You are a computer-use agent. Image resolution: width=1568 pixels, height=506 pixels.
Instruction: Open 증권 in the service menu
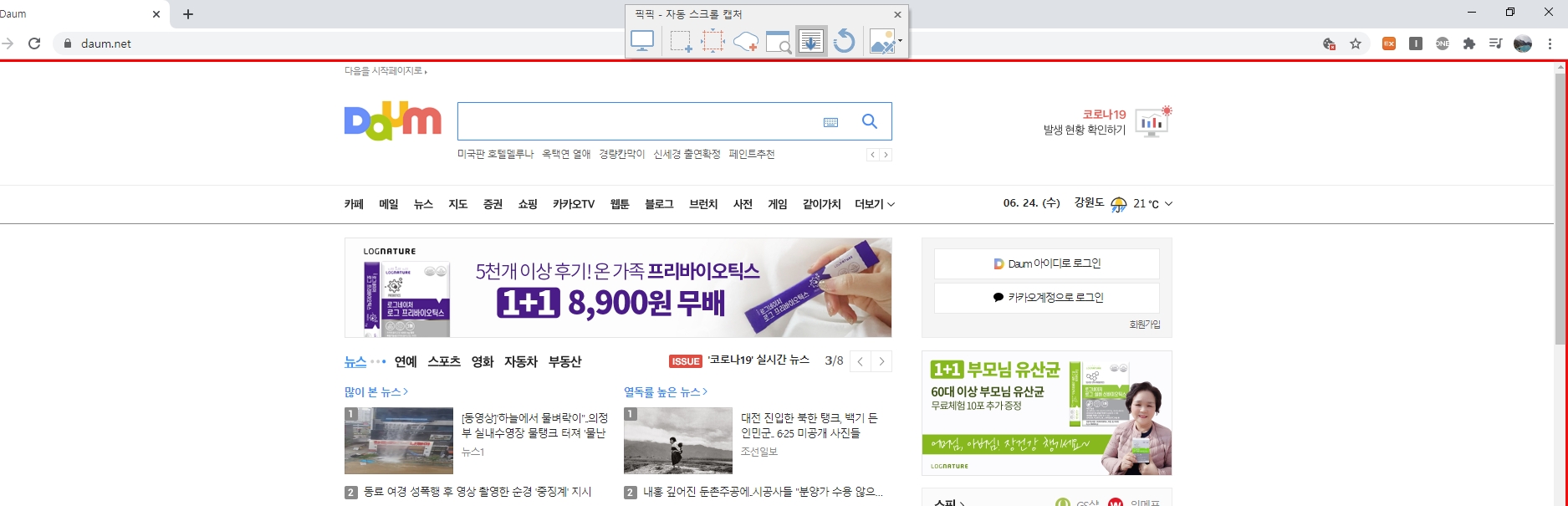point(493,204)
